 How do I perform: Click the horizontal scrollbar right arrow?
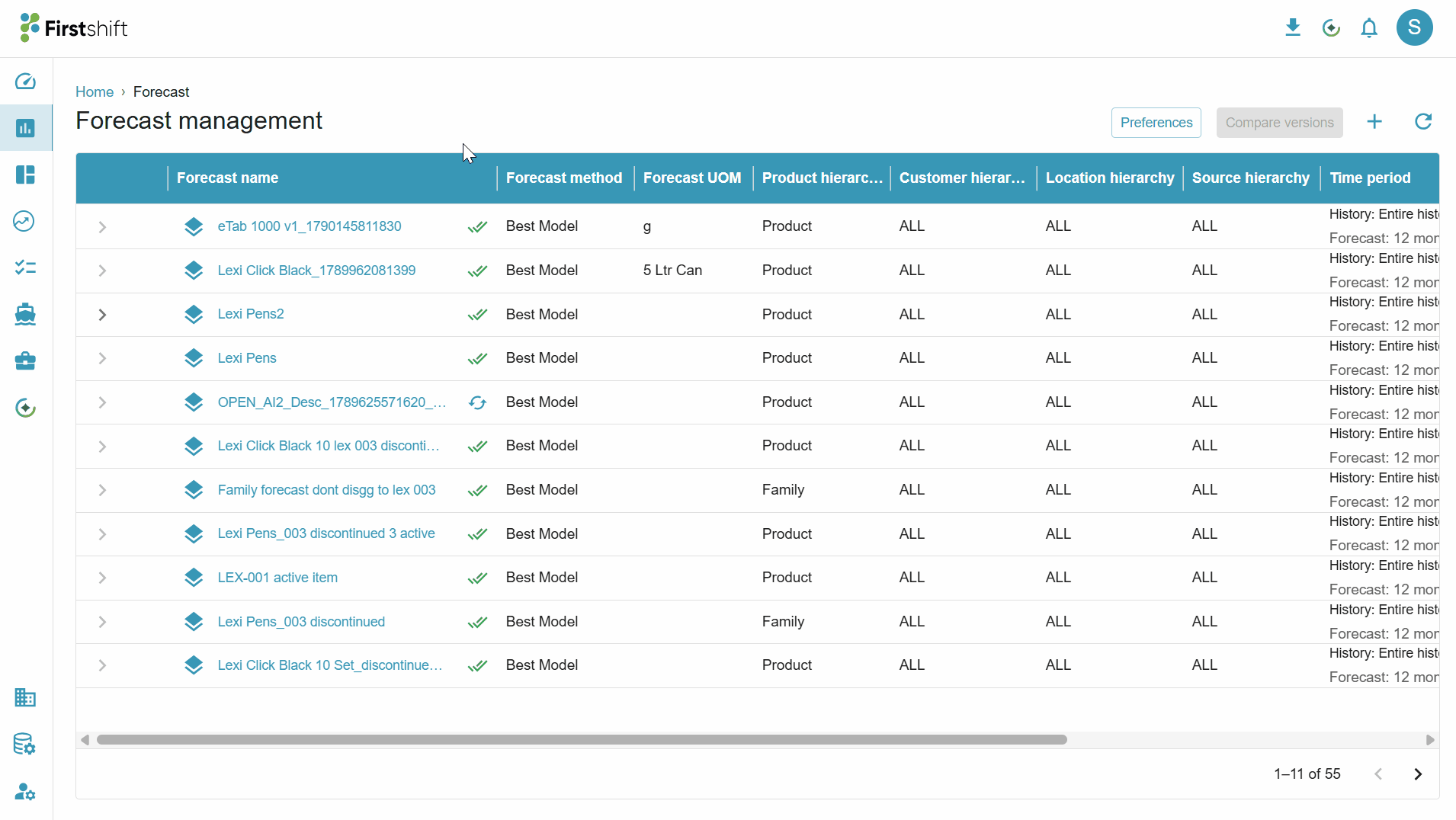[x=1430, y=740]
